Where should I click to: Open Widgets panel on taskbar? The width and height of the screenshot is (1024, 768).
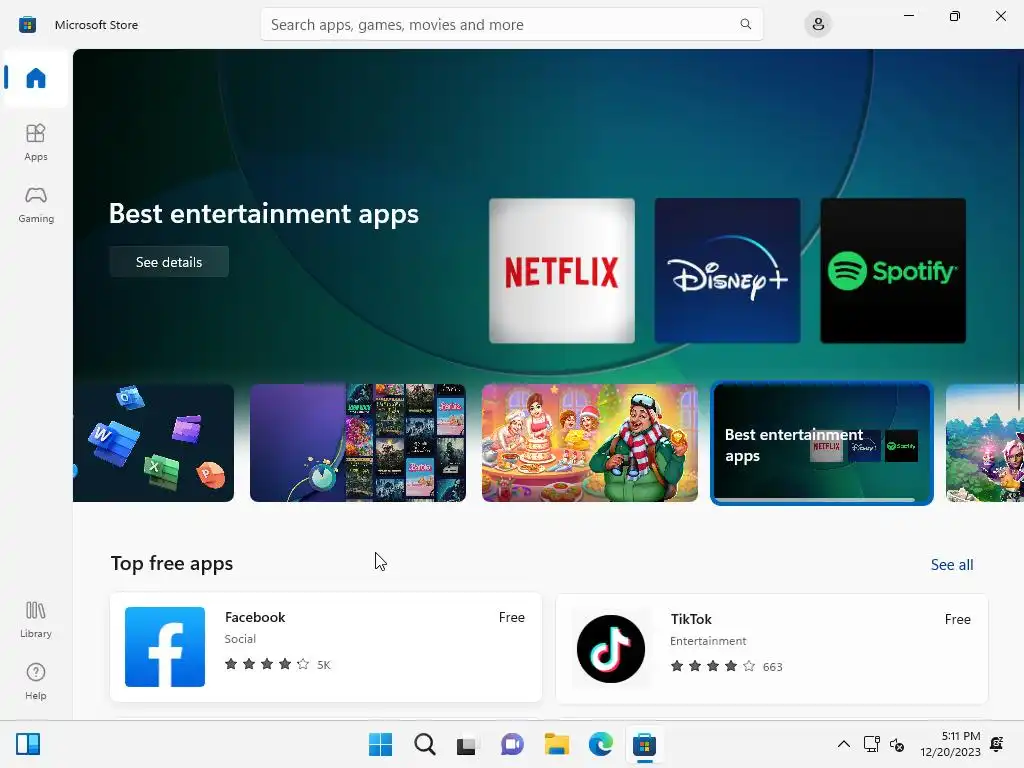pyautogui.click(x=28, y=744)
